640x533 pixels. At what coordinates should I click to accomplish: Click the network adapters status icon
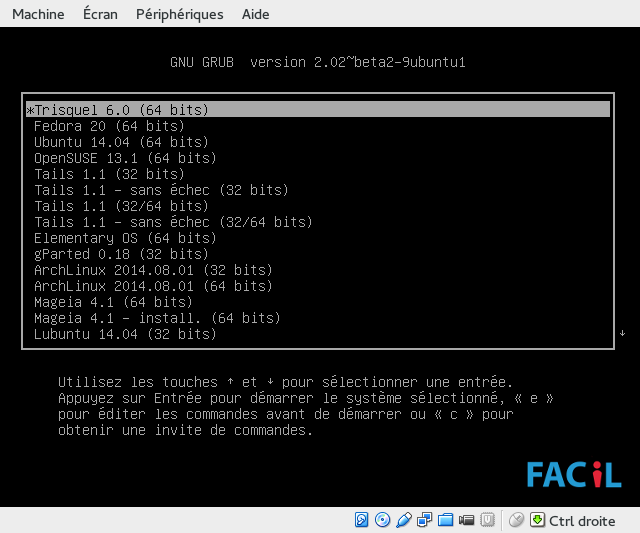click(x=424, y=520)
